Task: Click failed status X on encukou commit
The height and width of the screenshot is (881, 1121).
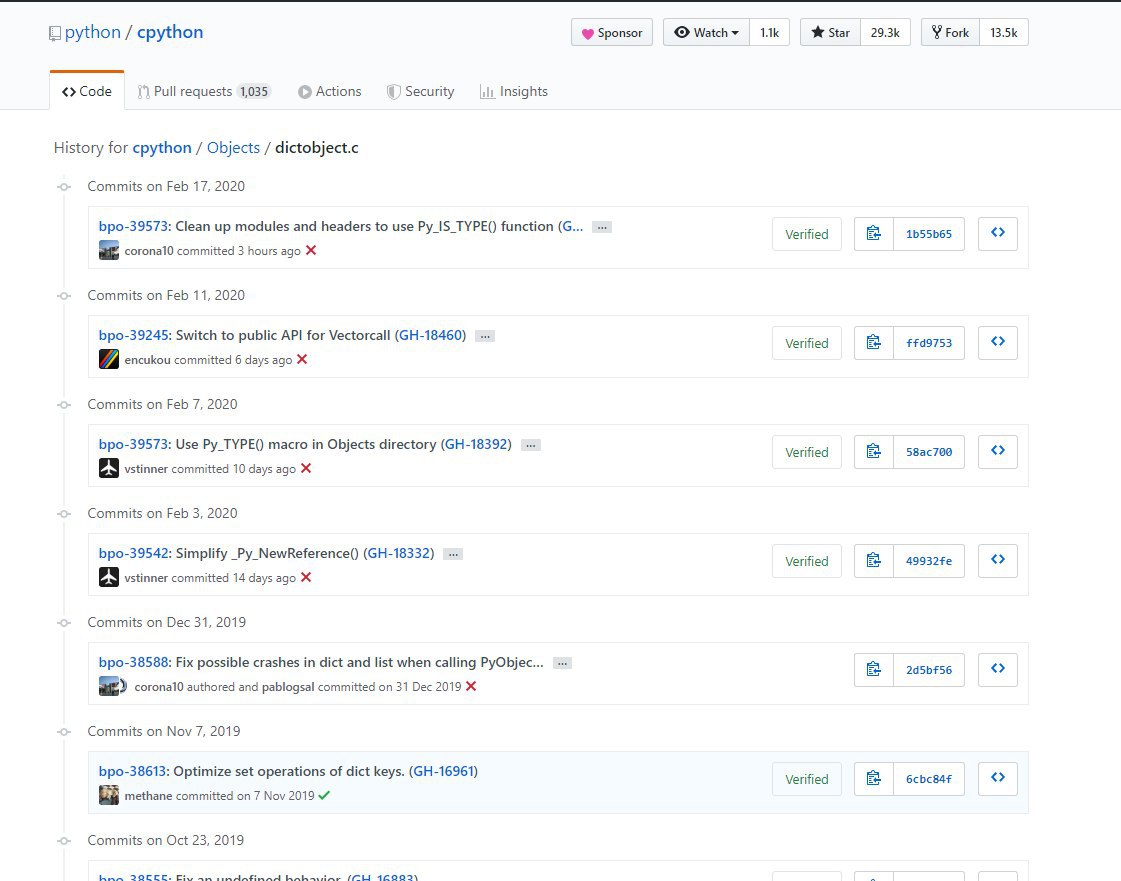Action: [x=302, y=360]
